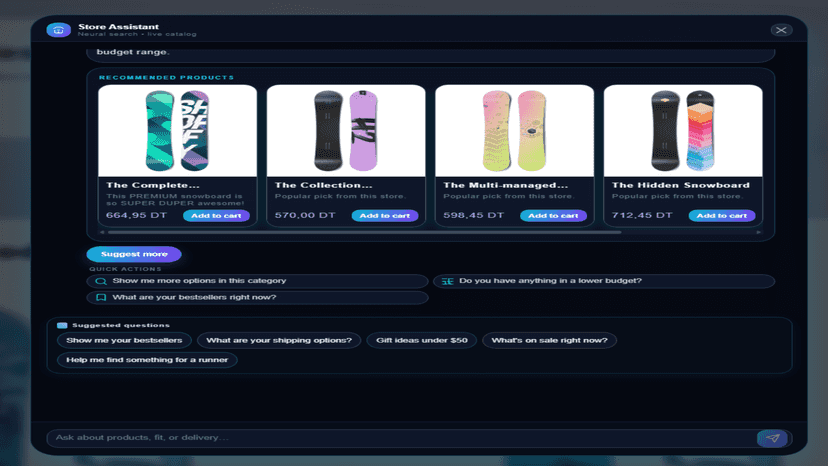
Task: Click the 598,45 DT price
Action: (x=473, y=216)
